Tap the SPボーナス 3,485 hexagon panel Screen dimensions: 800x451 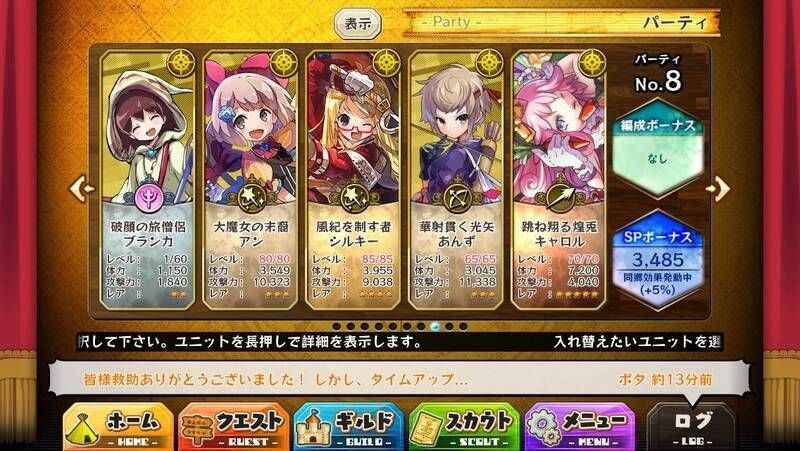pyautogui.click(x=657, y=260)
